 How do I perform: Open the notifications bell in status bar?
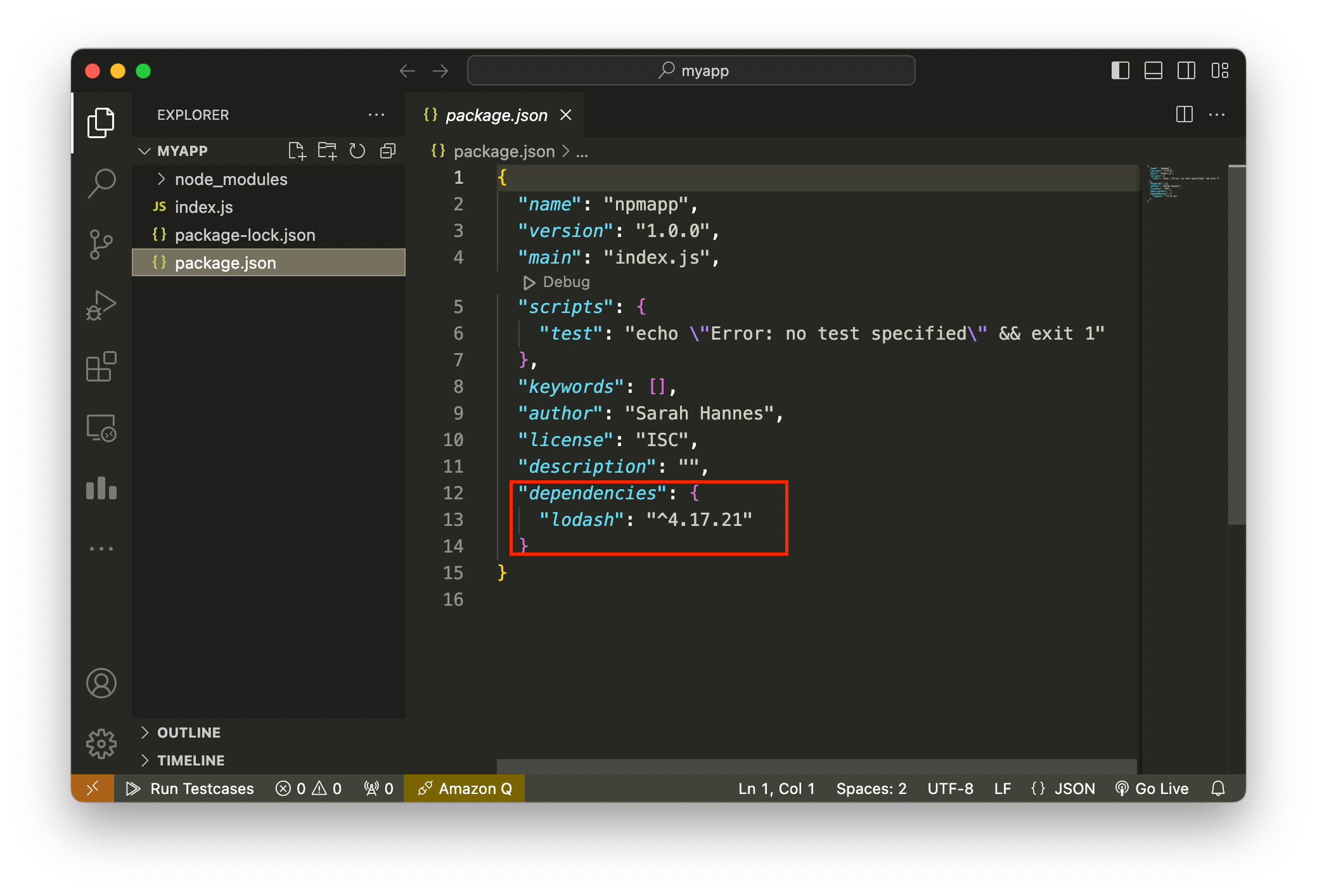point(1218,788)
